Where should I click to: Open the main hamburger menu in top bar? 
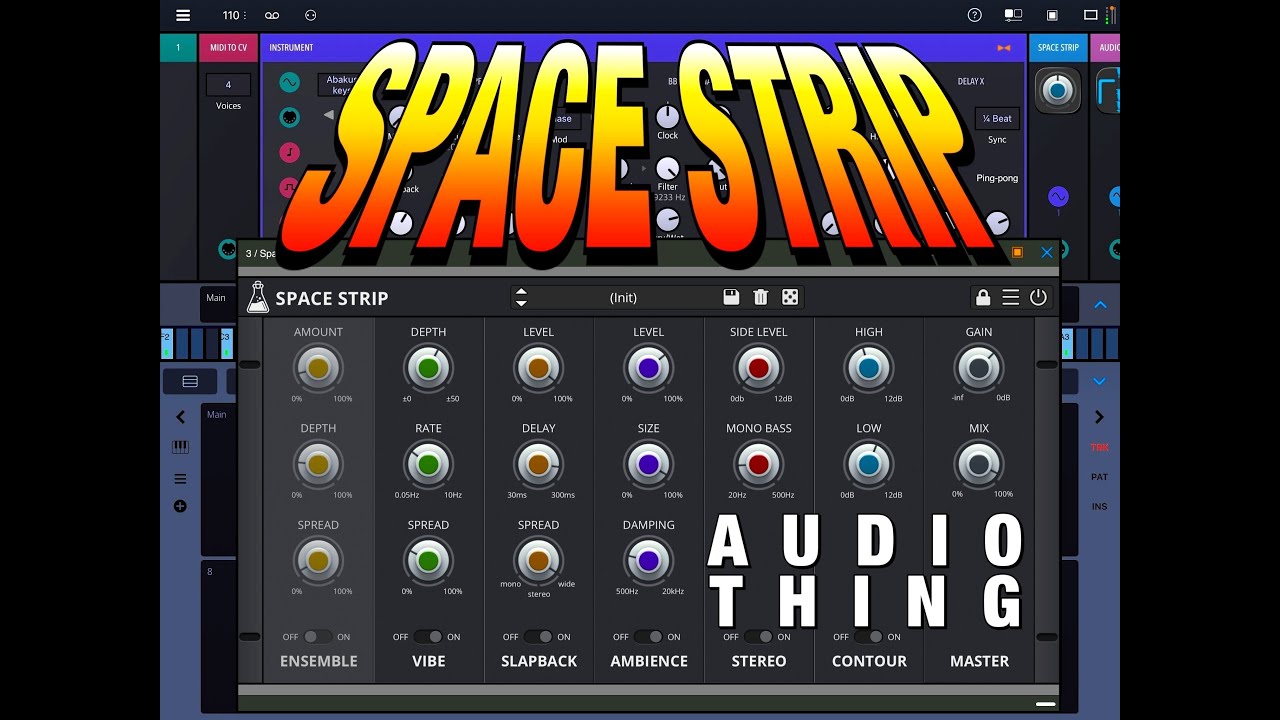183,15
